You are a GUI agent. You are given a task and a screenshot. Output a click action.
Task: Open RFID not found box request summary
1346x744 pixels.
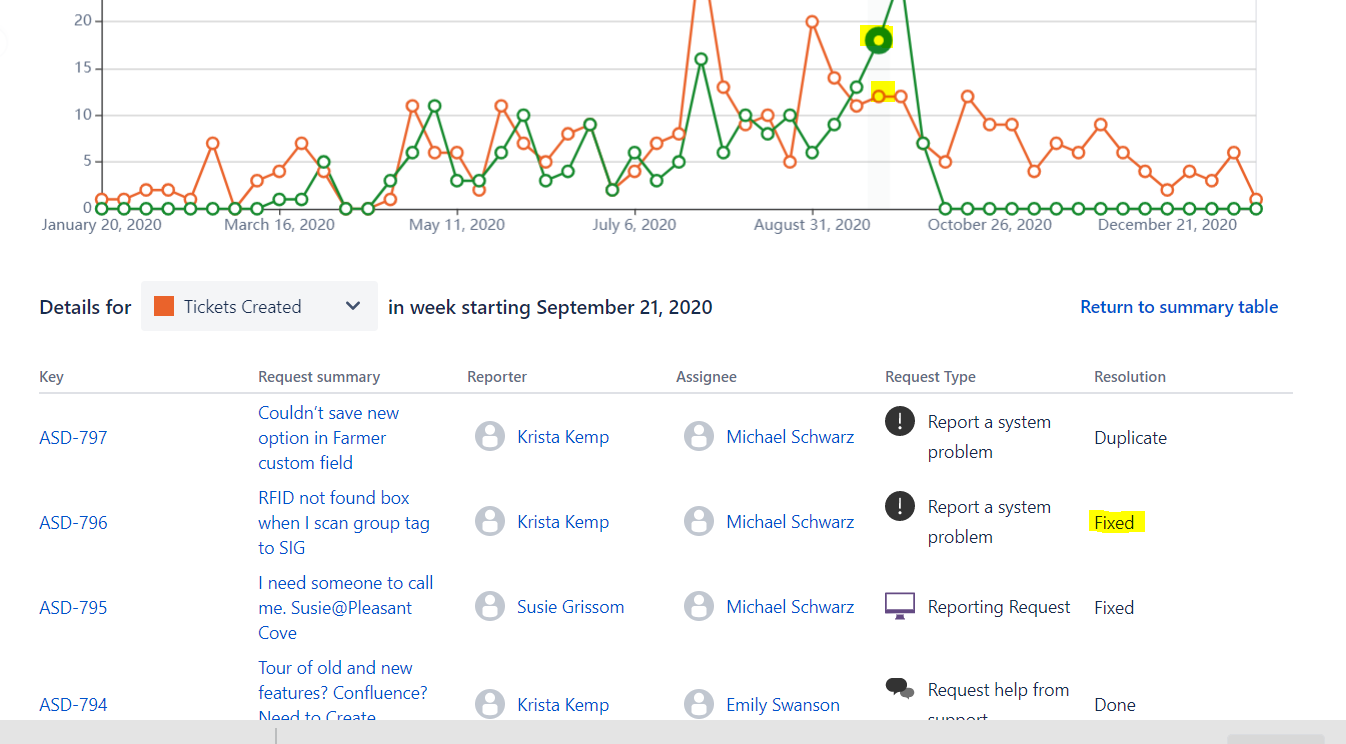(x=344, y=523)
